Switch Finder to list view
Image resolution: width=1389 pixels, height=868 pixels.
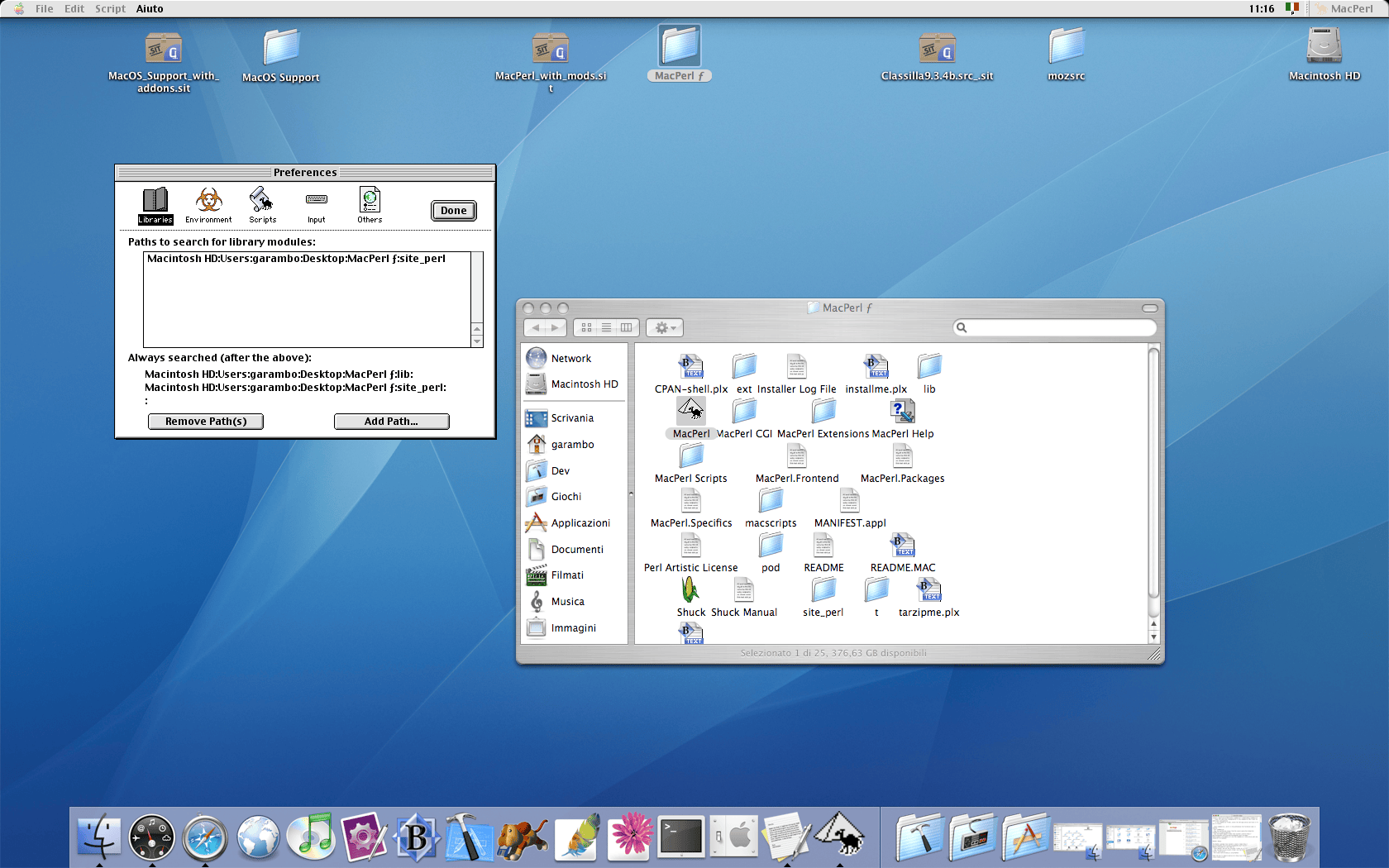click(606, 328)
